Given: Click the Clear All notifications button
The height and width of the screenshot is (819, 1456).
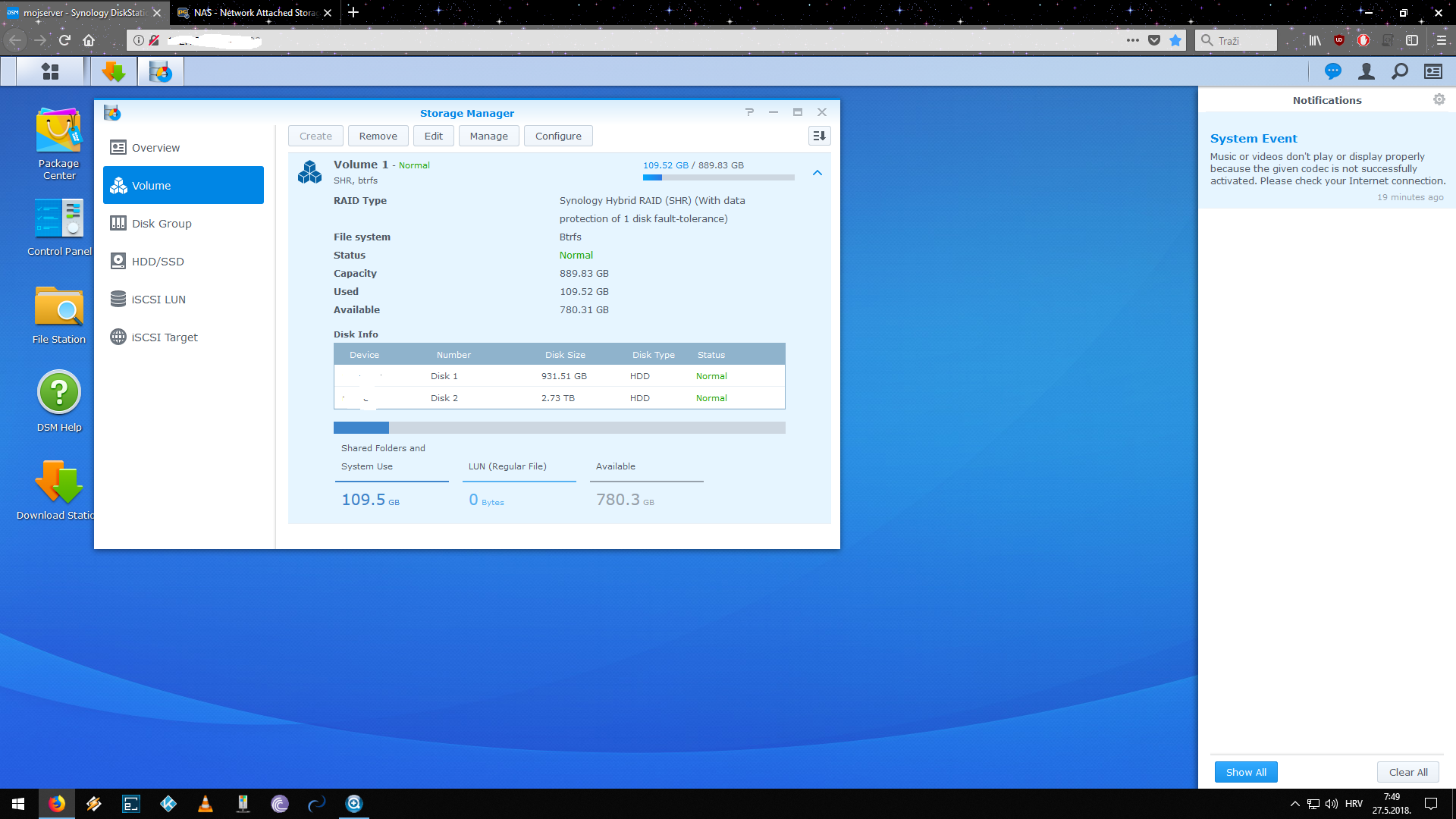Looking at the screenshot, I should (1407, 772).
